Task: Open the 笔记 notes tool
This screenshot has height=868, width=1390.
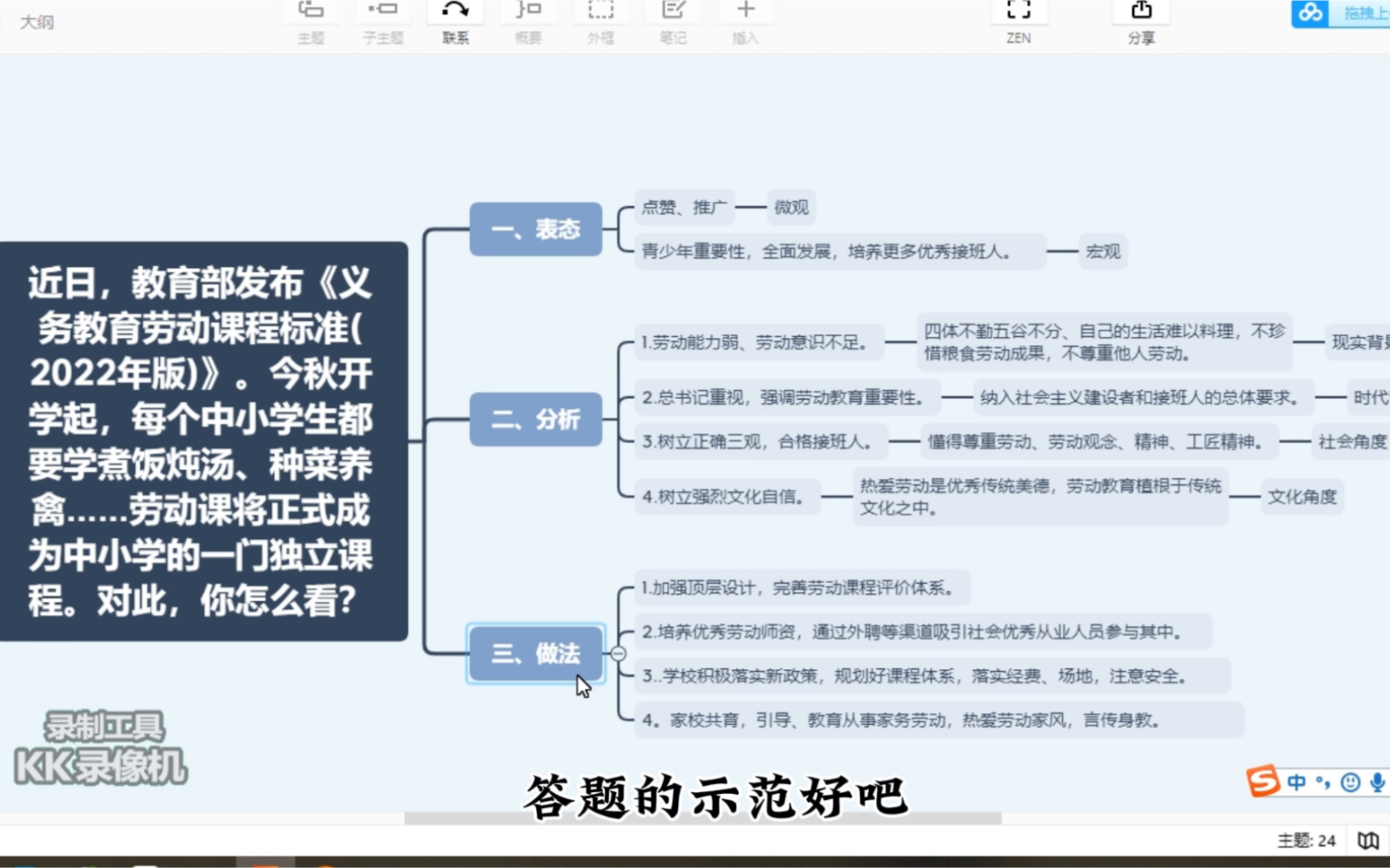Action: point(673,21)
